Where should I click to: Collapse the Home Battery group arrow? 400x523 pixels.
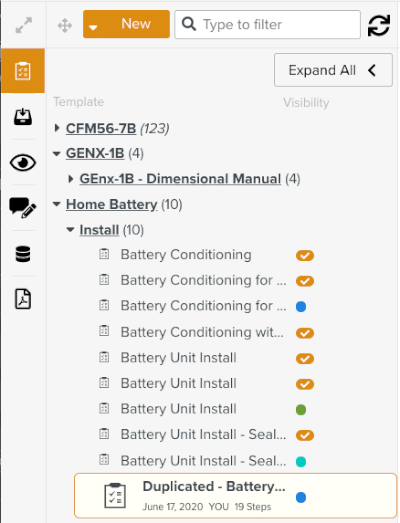57,204
